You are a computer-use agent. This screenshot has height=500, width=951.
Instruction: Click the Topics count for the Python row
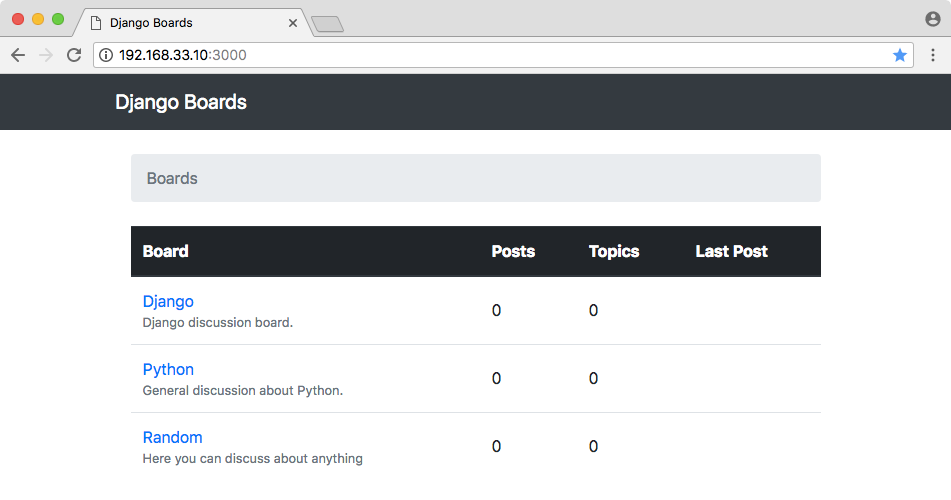[593, 379]
